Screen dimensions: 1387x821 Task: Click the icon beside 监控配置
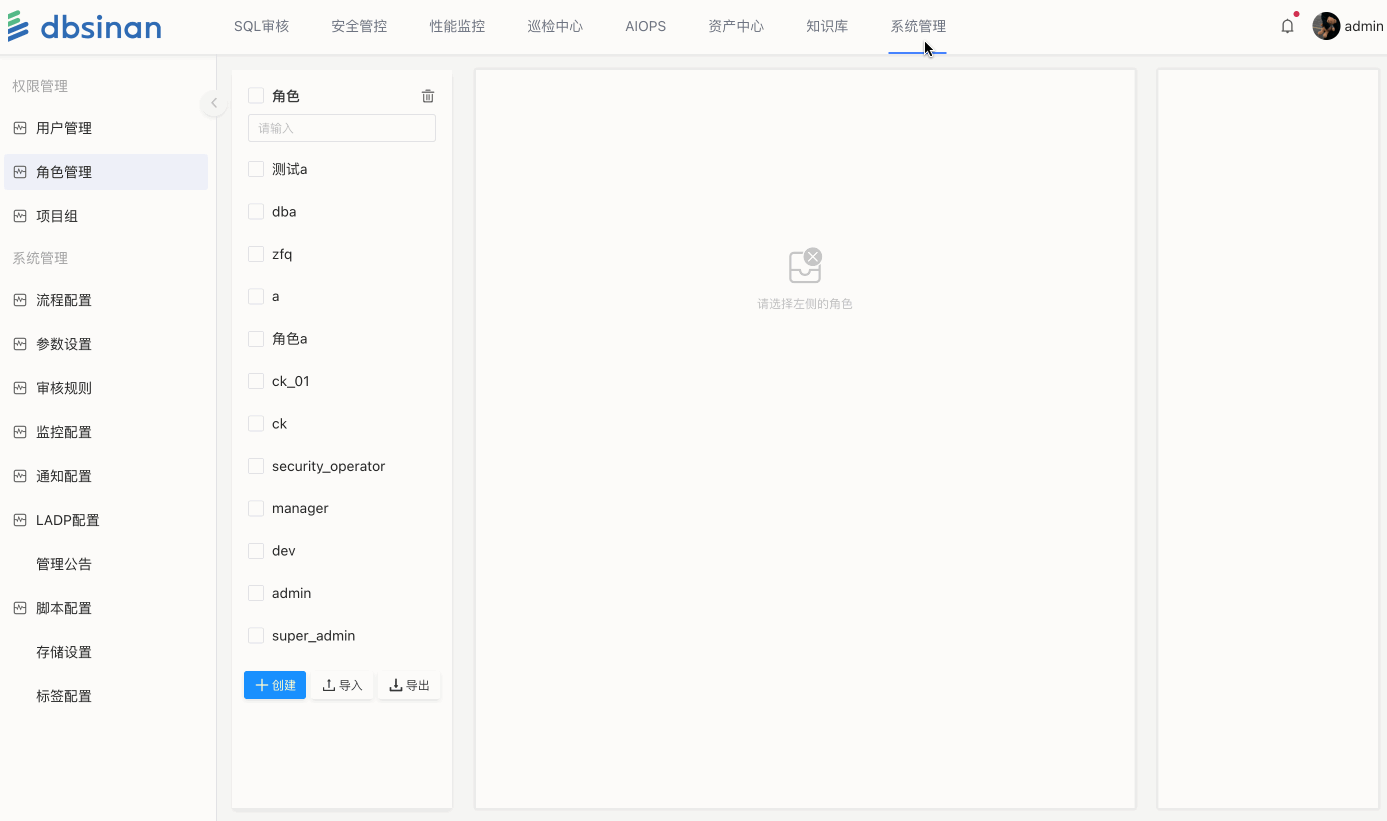[x=20, y=432]
